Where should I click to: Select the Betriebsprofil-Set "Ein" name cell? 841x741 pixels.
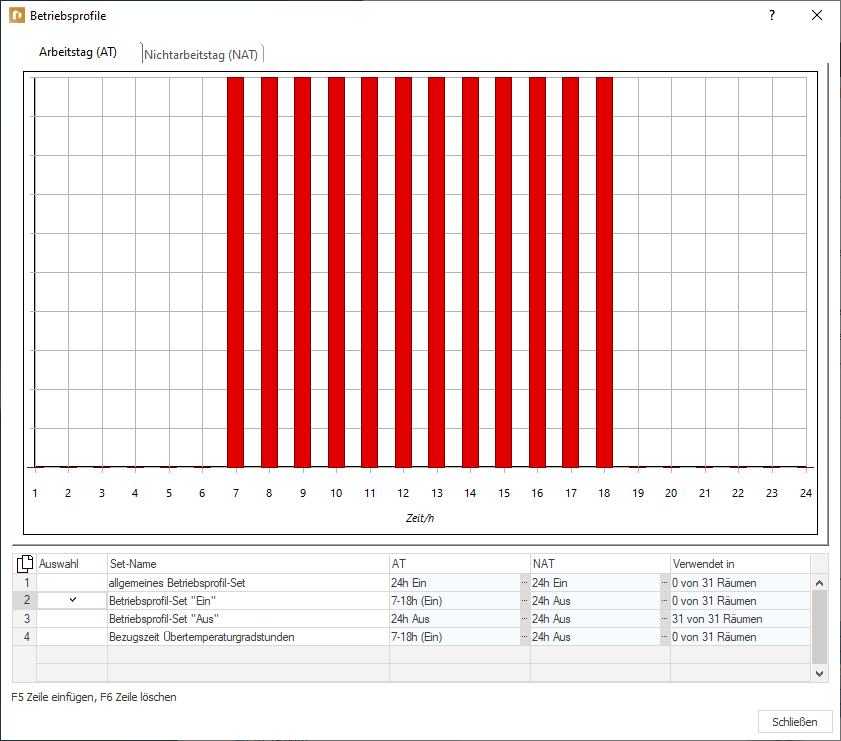tap(248, 601)
